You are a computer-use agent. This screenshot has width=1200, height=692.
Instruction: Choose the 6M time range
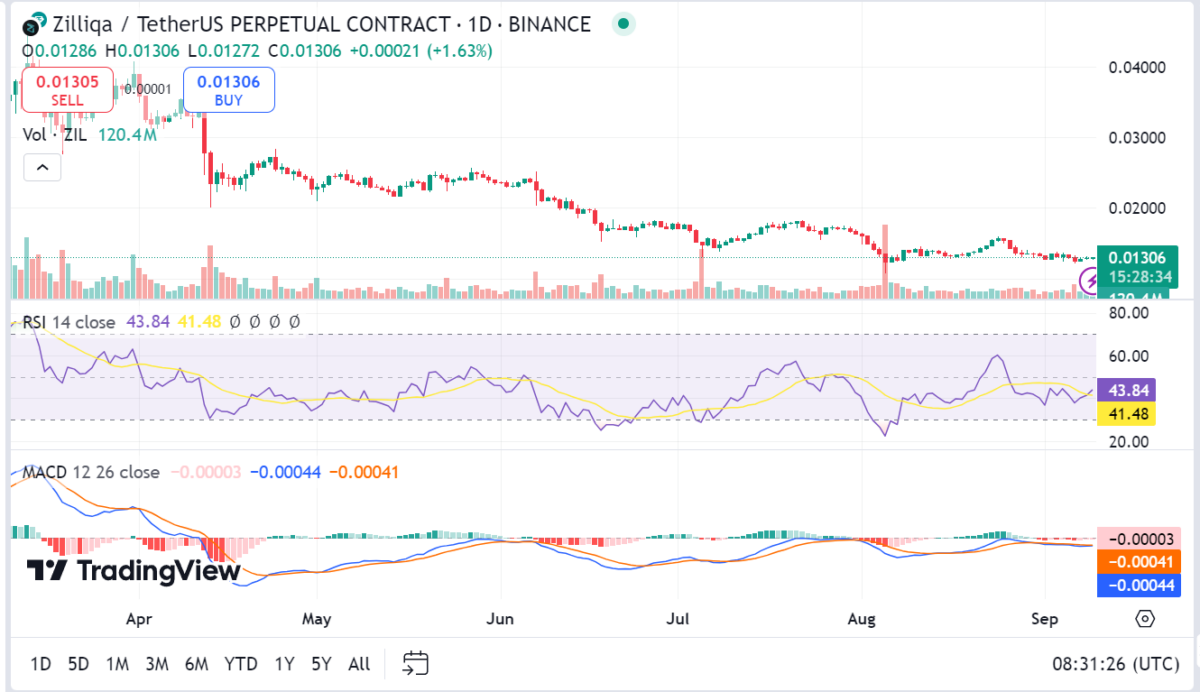[x=196, y=663]
